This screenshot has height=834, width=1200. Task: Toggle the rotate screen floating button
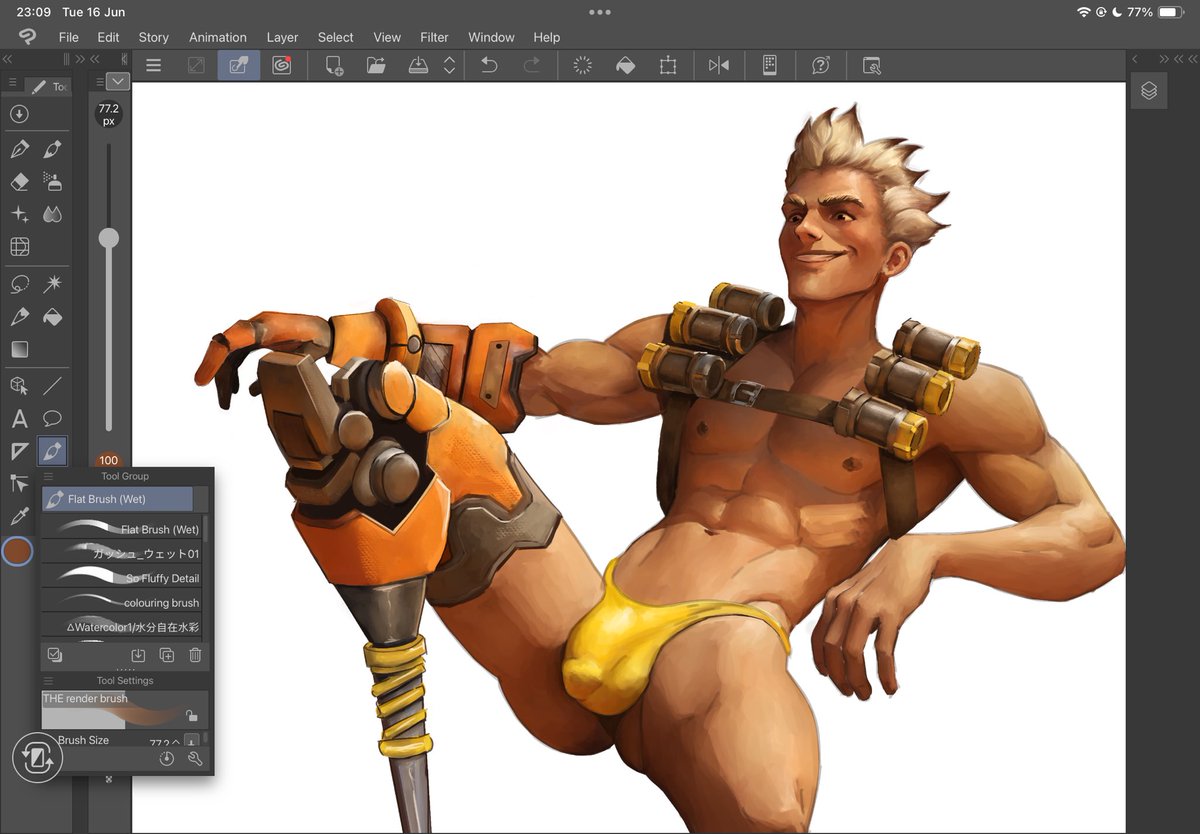click(38, 758)
